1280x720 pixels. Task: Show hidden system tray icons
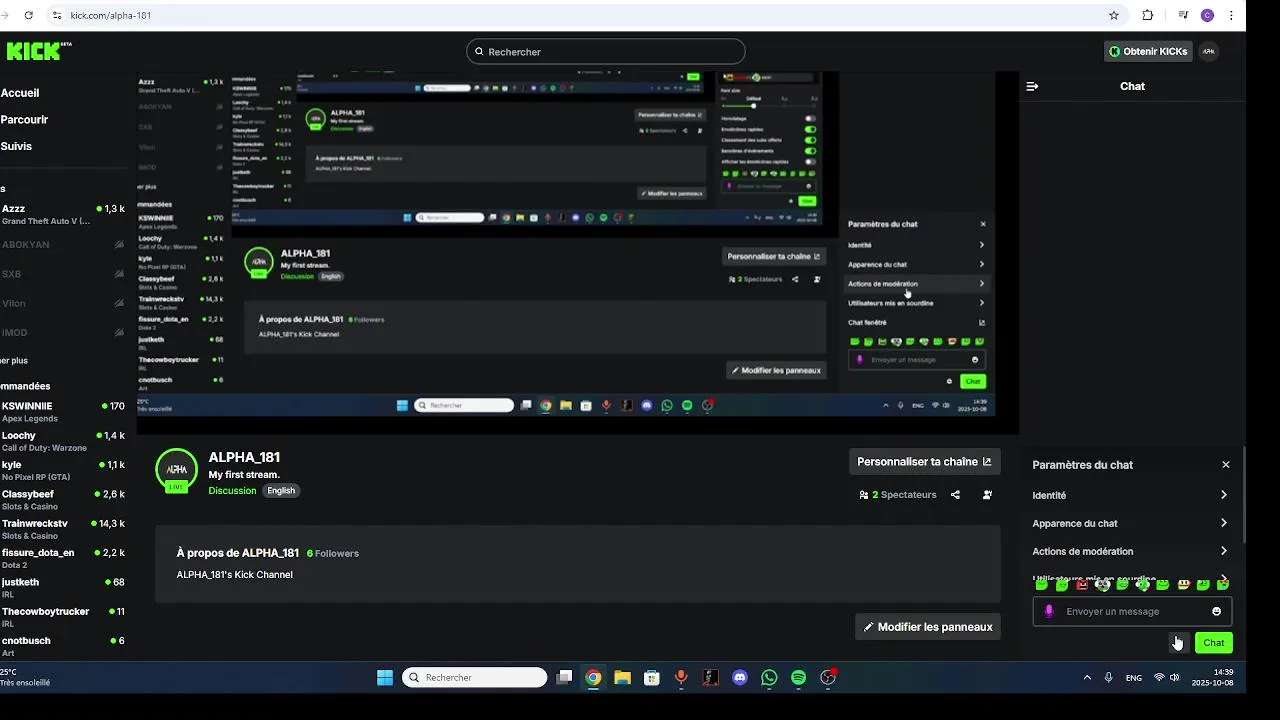1087,677
